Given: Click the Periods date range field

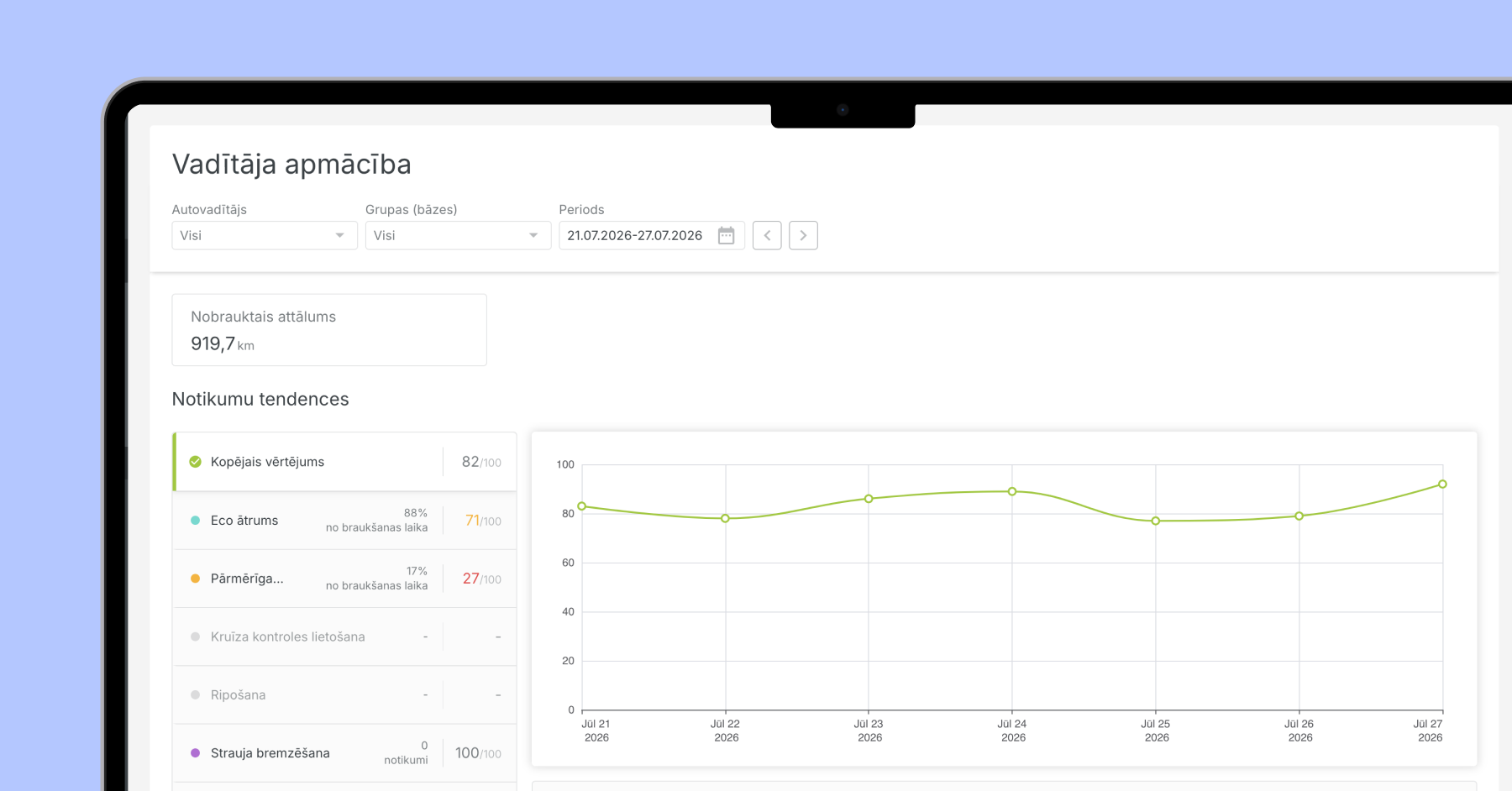Looking at the screenshot, I should tap(651, 235).
